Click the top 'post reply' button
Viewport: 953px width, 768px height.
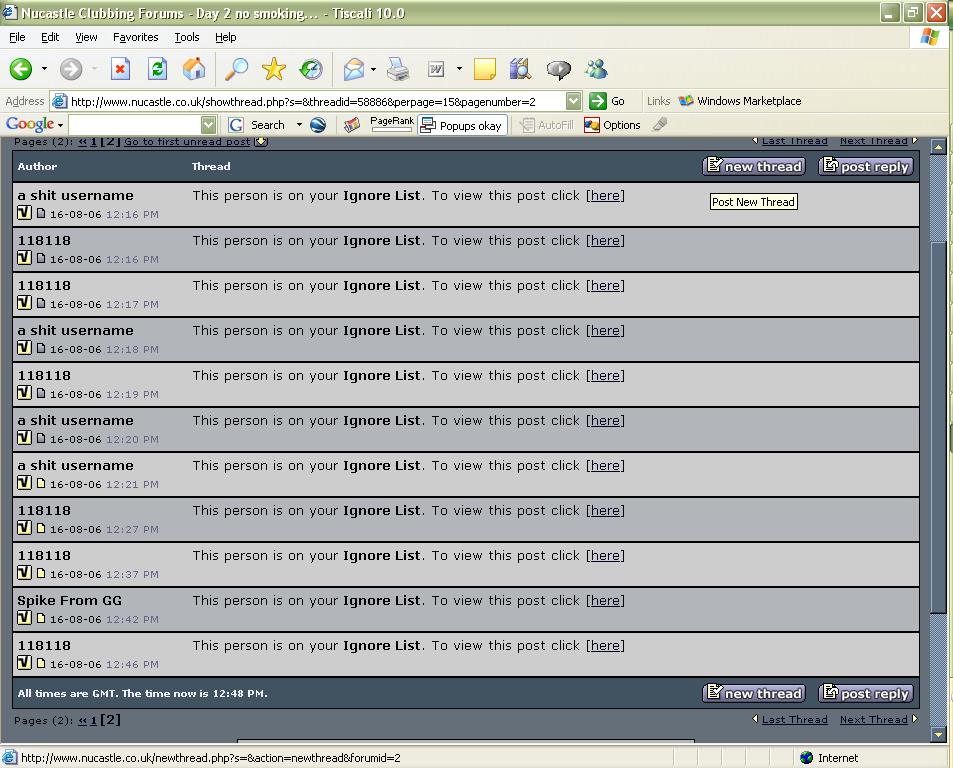point(866,166)
